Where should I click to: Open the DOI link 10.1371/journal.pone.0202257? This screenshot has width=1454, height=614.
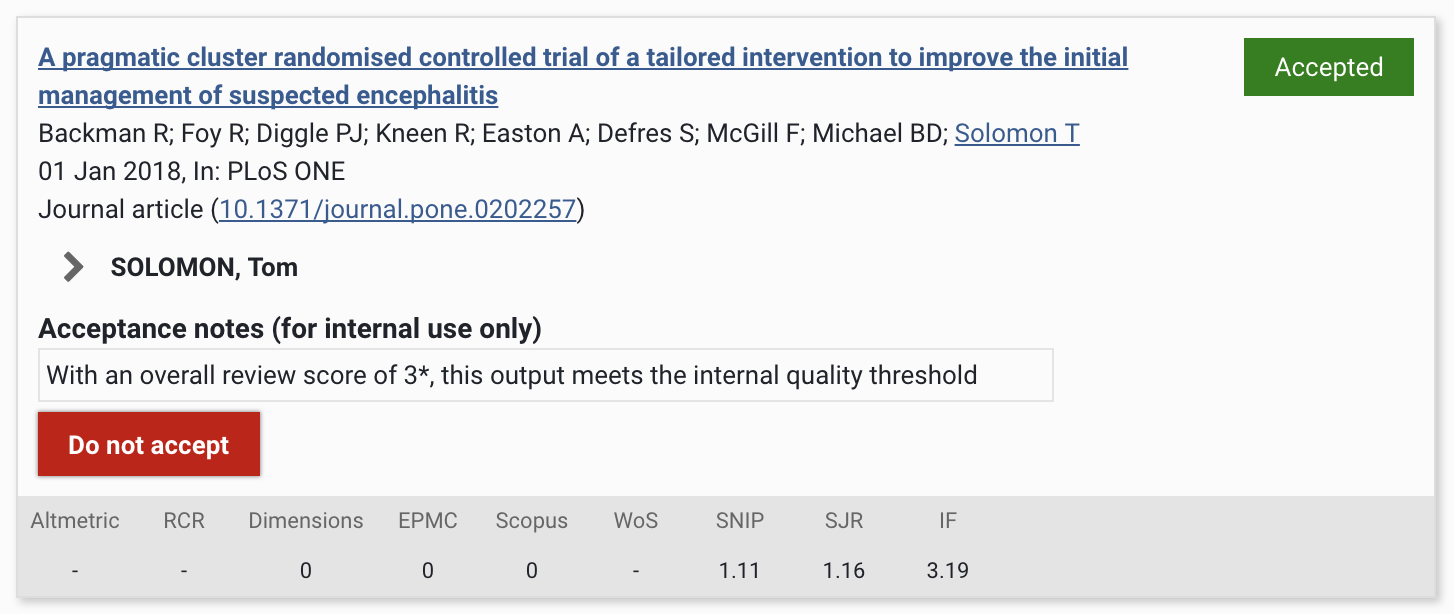398,209
